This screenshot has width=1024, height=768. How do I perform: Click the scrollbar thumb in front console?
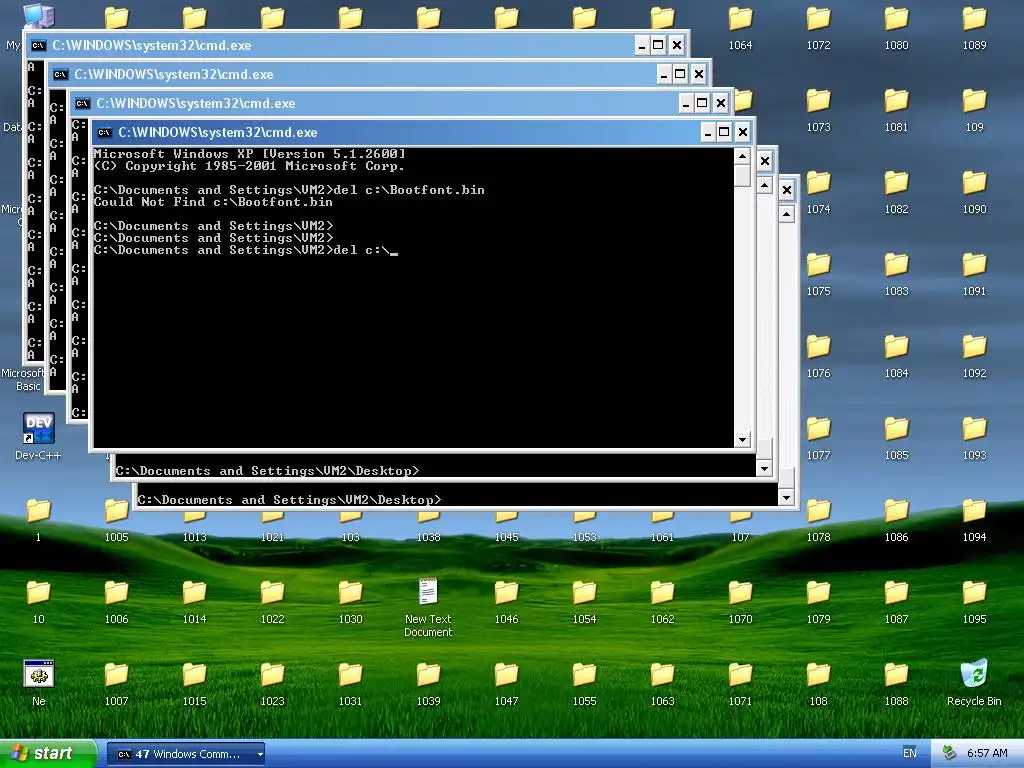coord(742,175)
